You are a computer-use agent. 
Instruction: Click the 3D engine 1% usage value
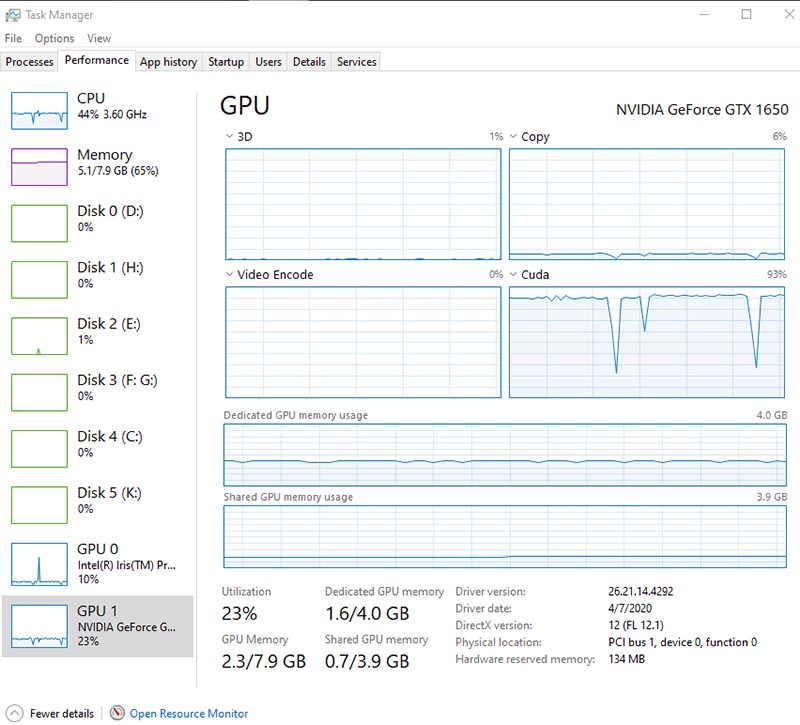(496, 136)
